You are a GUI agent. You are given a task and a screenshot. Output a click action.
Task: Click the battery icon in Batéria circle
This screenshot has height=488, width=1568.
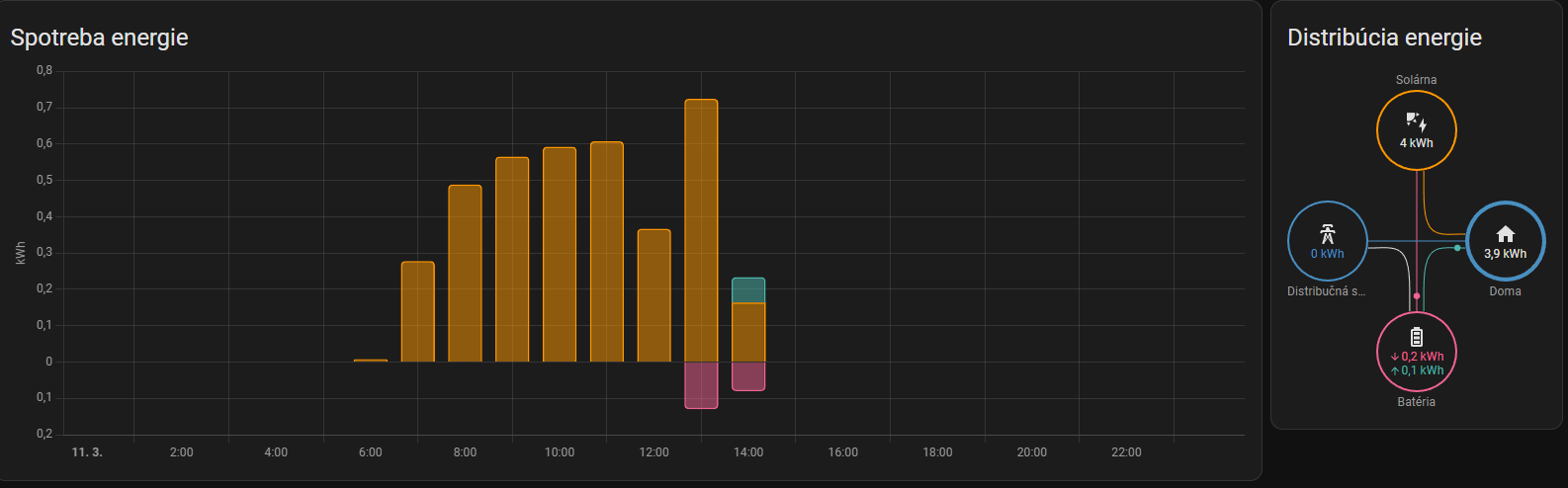pyautogui.click(x=1416, y=337)
